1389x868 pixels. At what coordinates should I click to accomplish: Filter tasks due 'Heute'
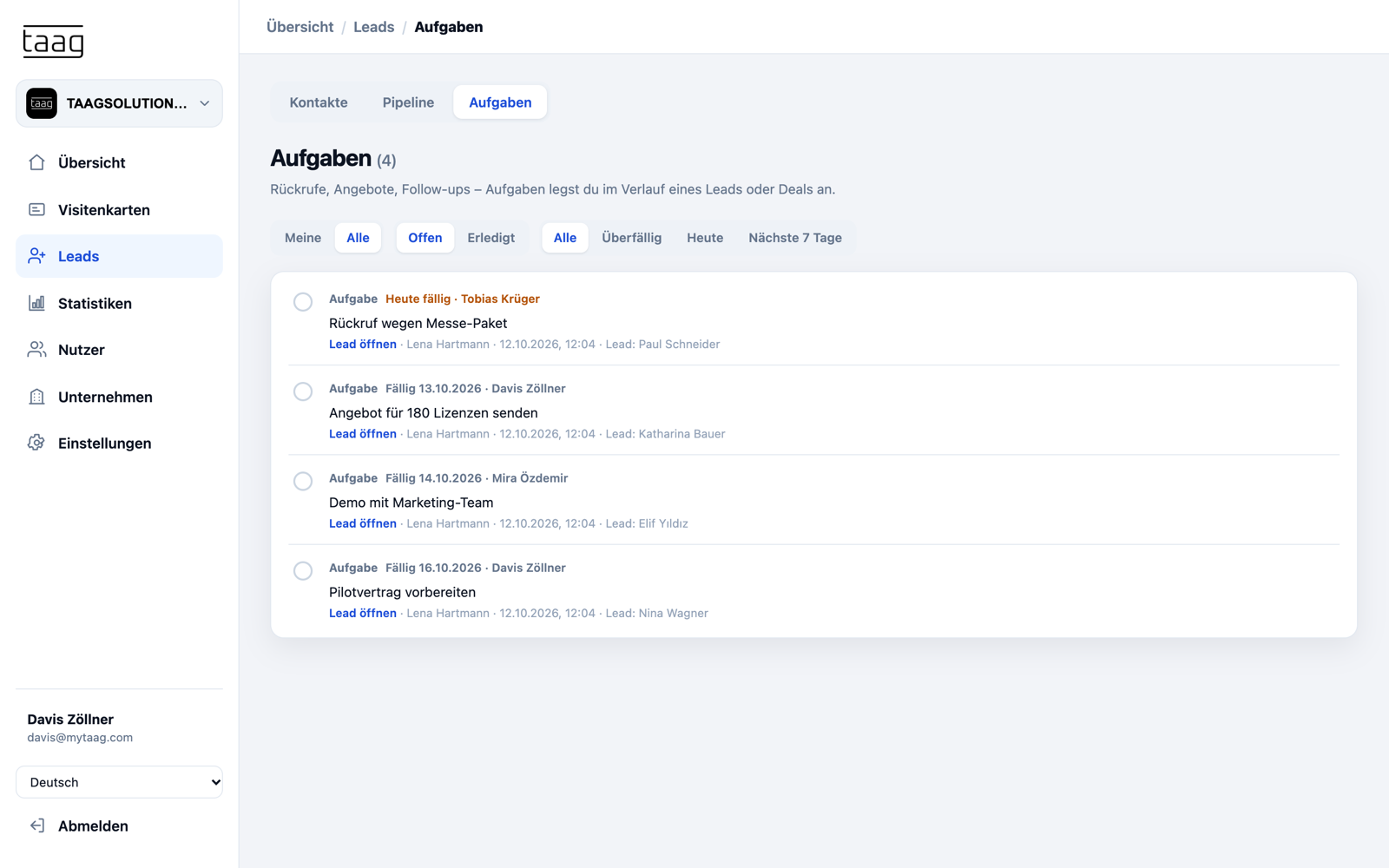pyautogui.click(x=705, y=238)
